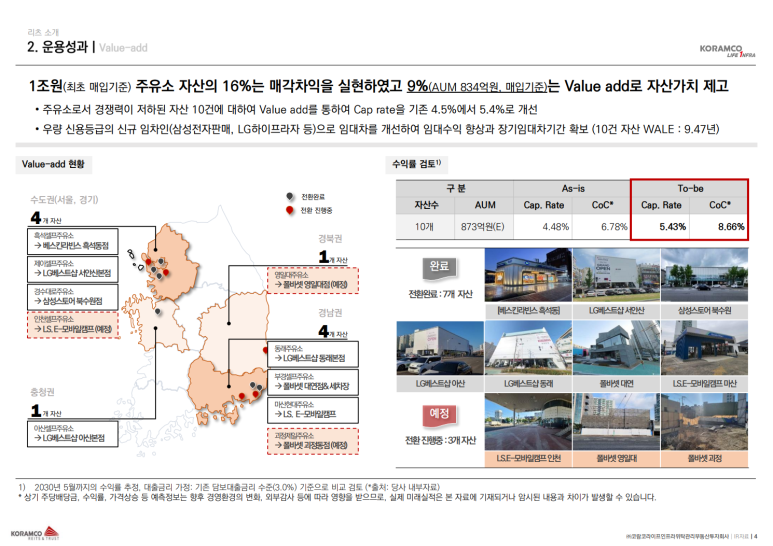Click the 자산수 cell 10개
This screenshot has width=773, height=546.
[424, 227]
